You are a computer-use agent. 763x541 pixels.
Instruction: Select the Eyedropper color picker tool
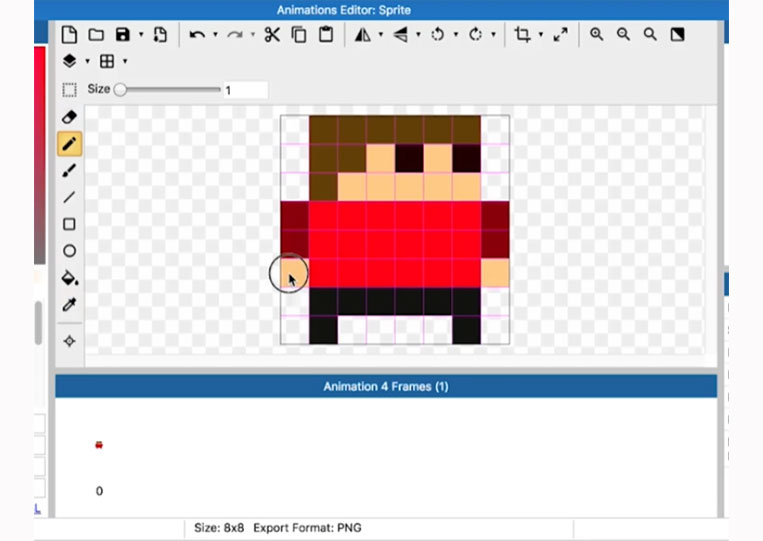pyautogui.click(x=69, y=305)
